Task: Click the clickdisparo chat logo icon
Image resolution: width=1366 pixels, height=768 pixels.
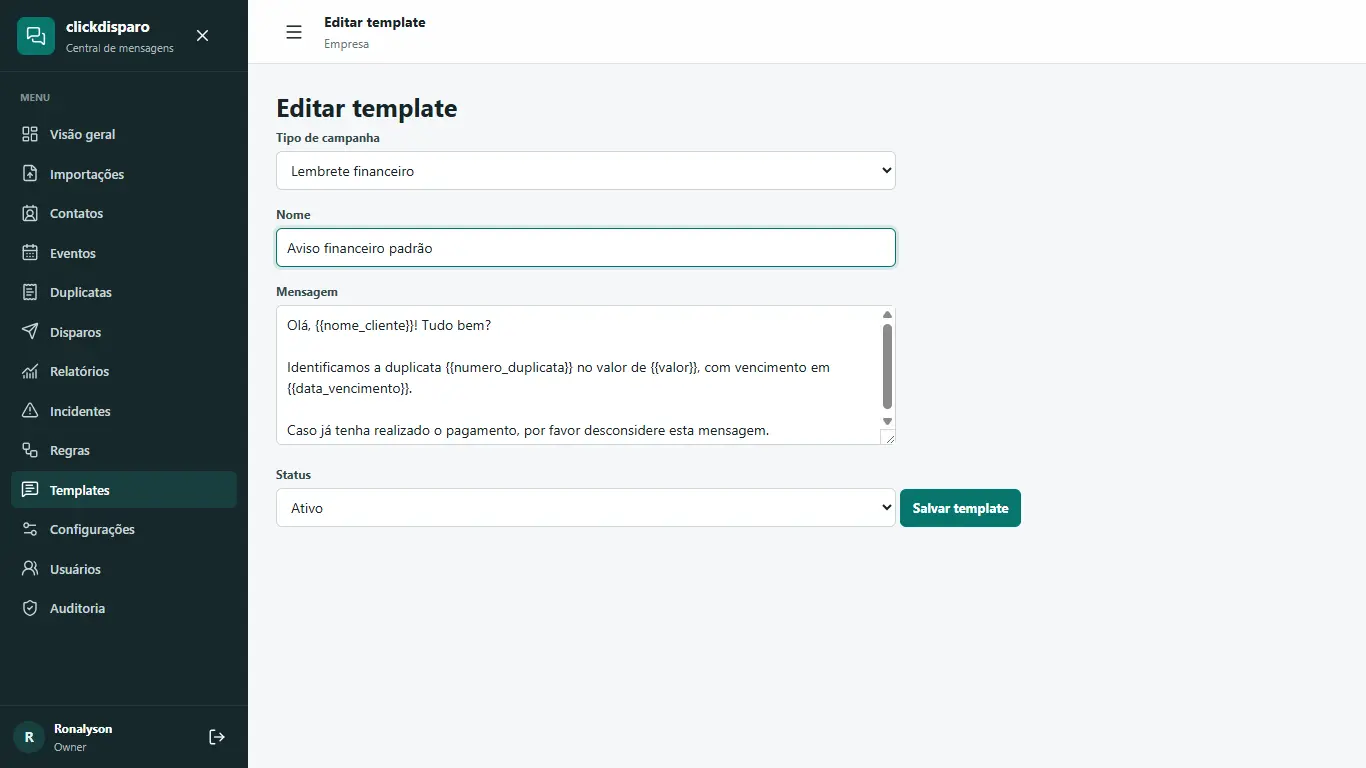Action: tap(36, 36)
